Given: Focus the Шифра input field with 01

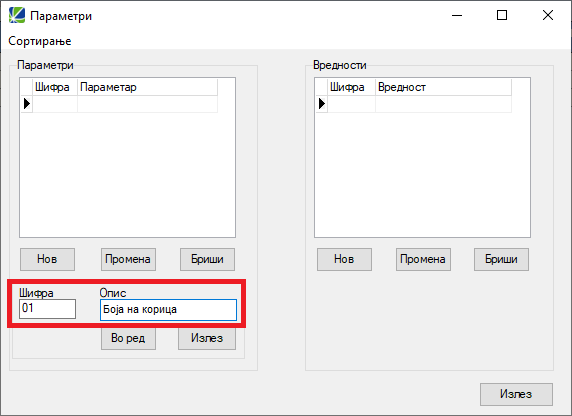Looking at the screenshot, I should [x=47, y=309].
